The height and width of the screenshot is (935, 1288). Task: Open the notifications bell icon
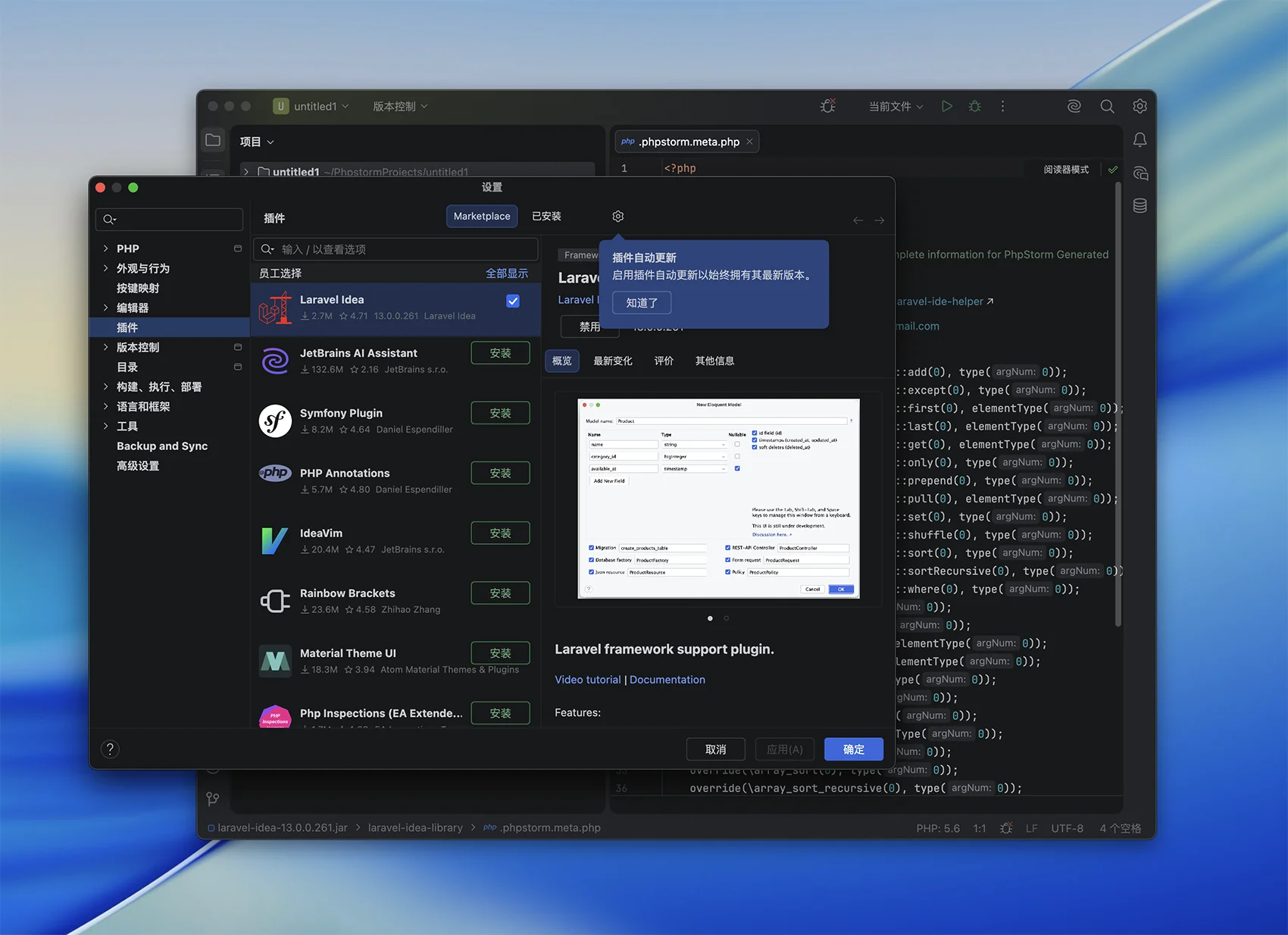pos(1140,140)
